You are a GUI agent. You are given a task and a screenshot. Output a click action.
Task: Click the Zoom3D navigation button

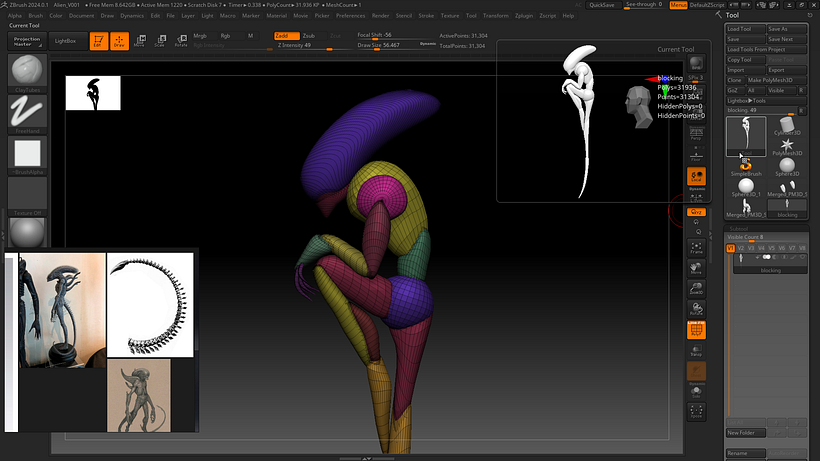(x=696, y=288)
